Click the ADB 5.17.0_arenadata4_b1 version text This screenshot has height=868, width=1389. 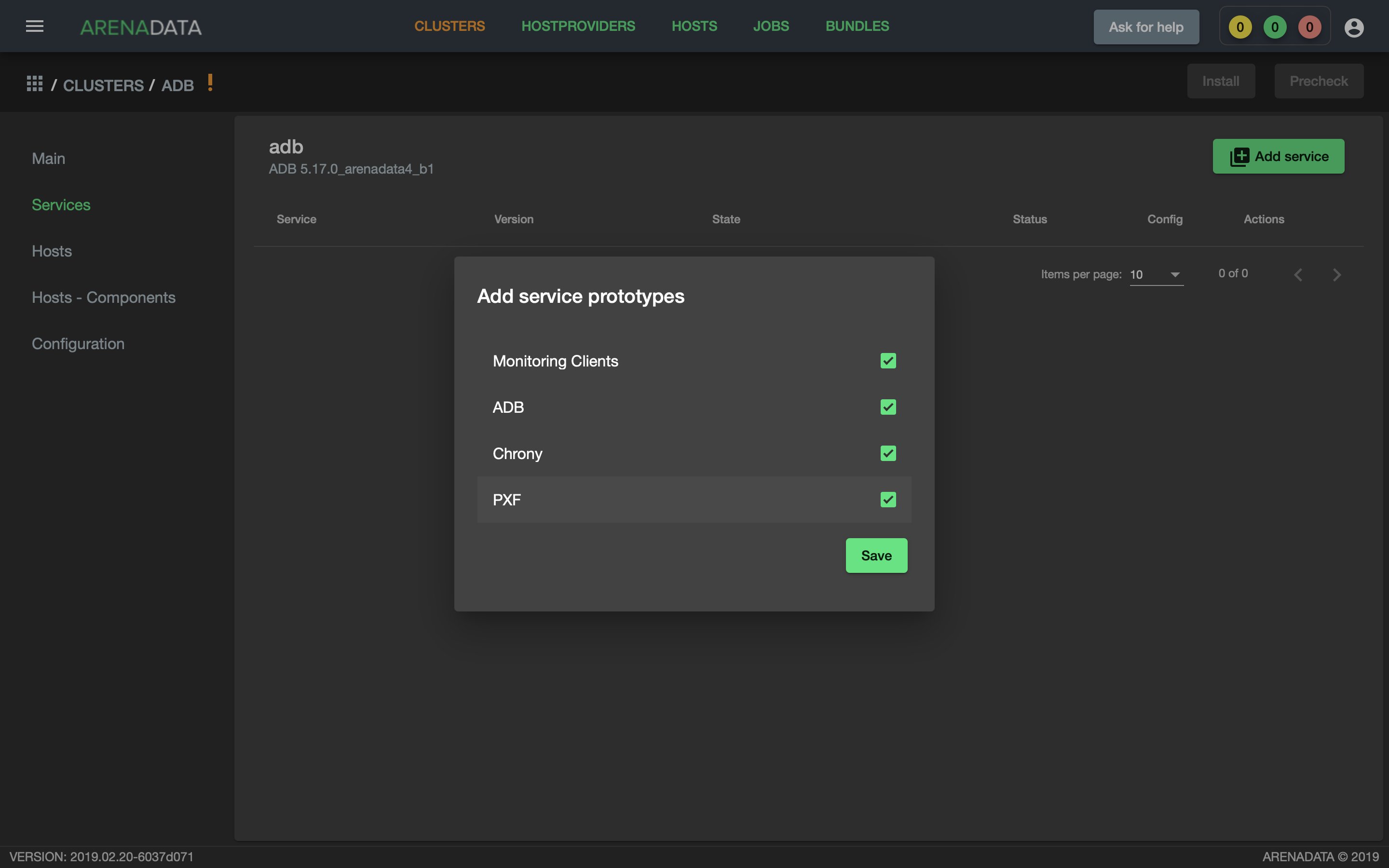[x=351, y=169]
